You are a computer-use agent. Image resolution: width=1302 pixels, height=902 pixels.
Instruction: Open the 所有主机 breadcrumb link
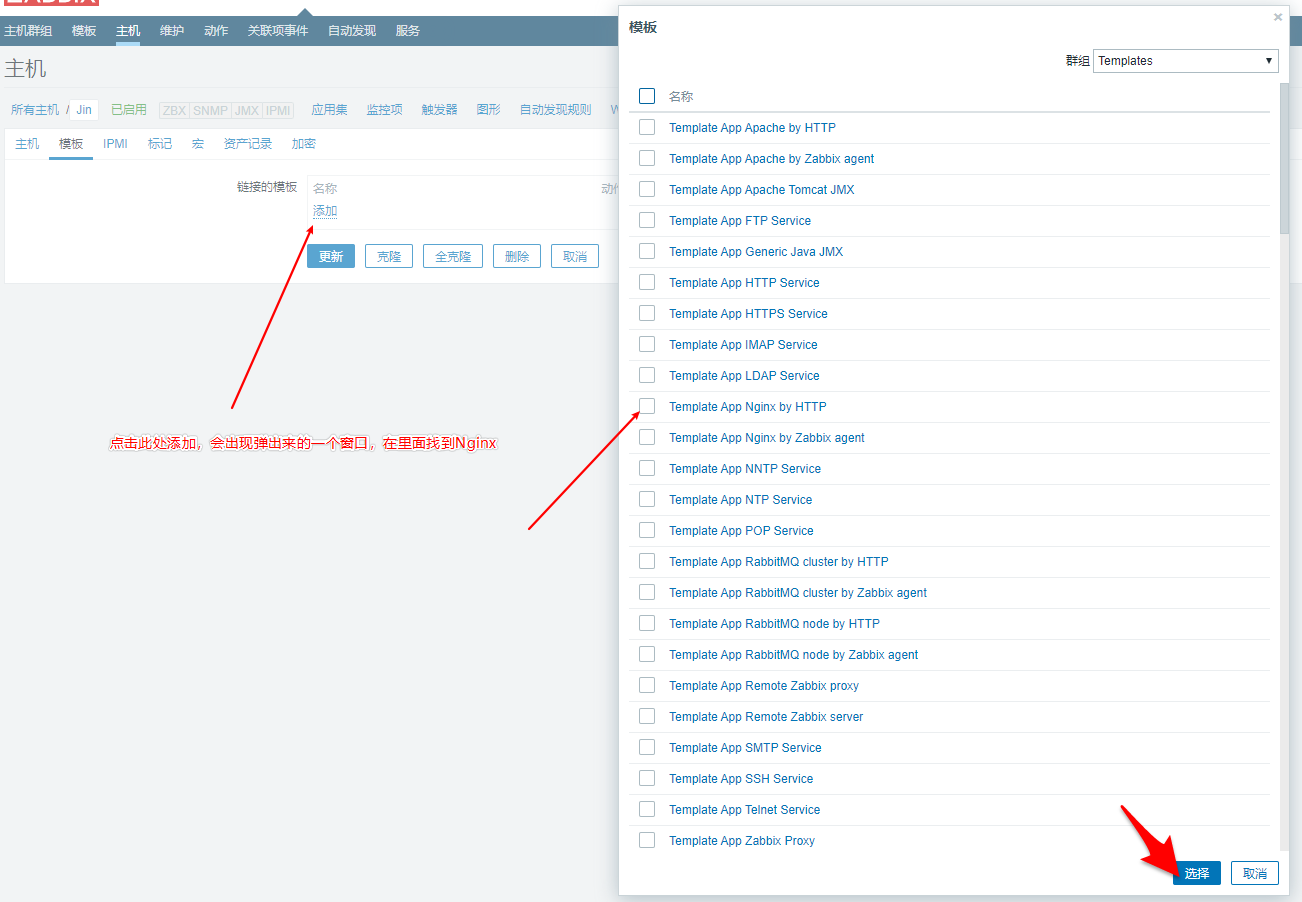35,110
